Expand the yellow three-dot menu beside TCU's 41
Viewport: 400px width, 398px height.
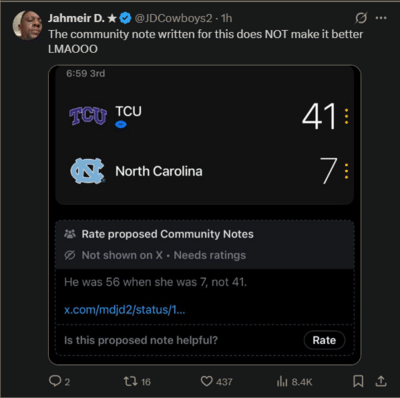tap(347, 116)
